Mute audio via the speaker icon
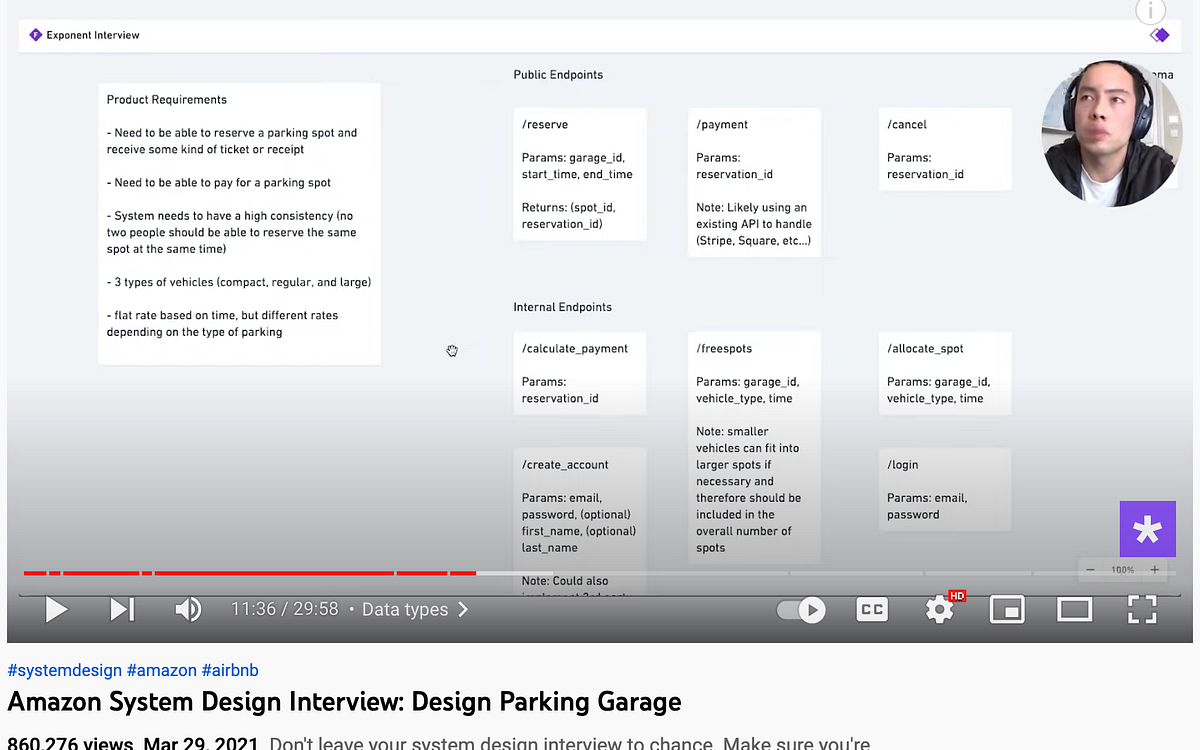Viewport: 1200px width, 750px height. 188,609
